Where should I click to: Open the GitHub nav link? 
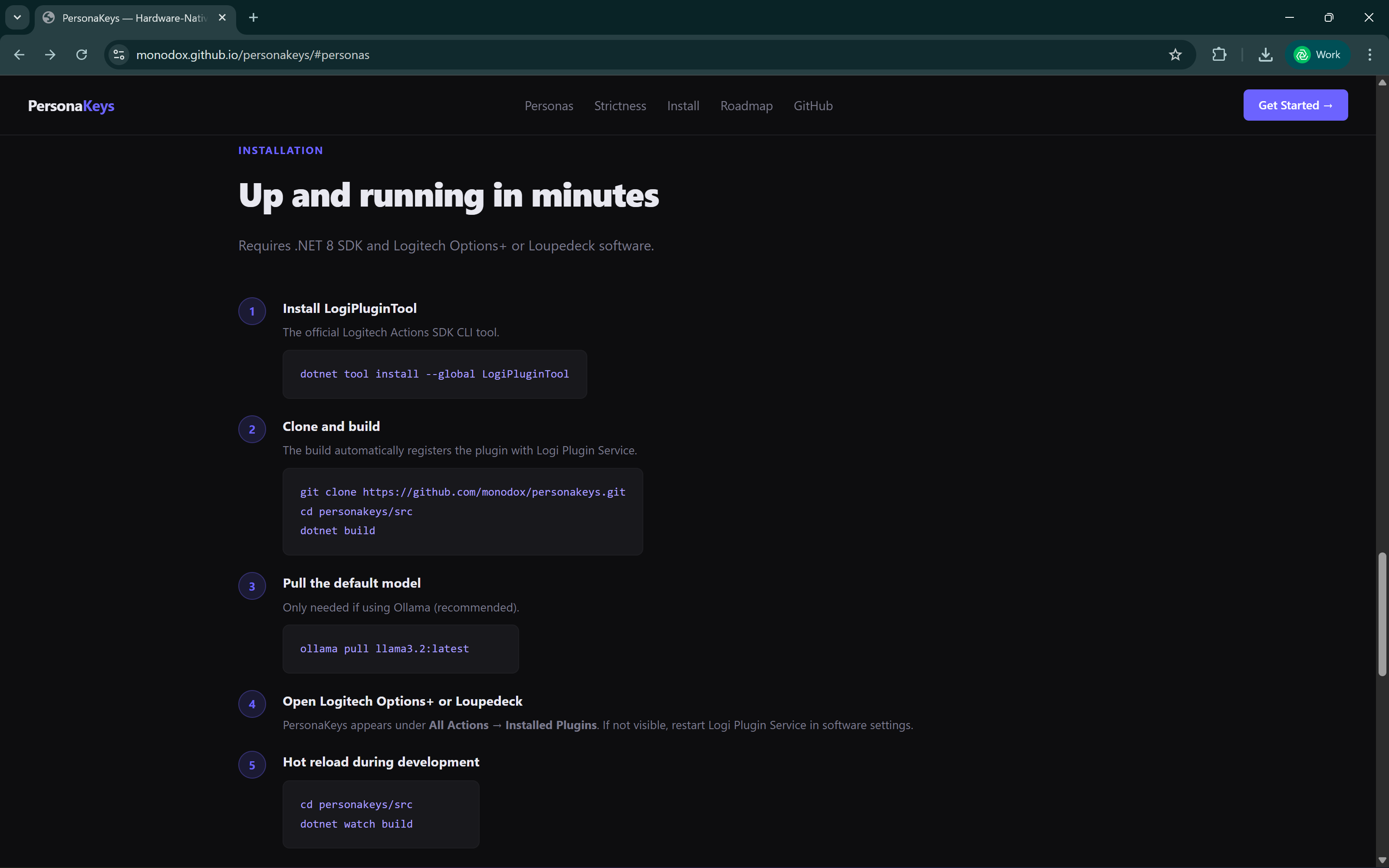pyautogui.click(x=813, y=105)
